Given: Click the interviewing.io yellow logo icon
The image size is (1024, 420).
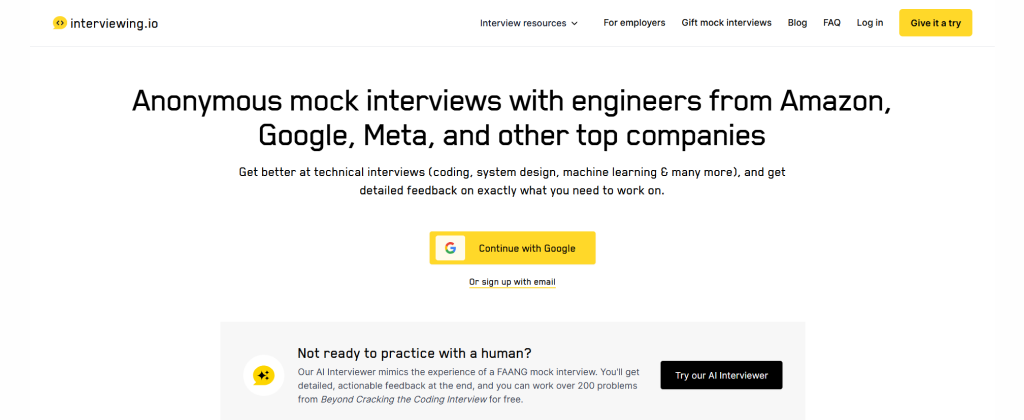Looking at the screenshot, I should (60, 22).
